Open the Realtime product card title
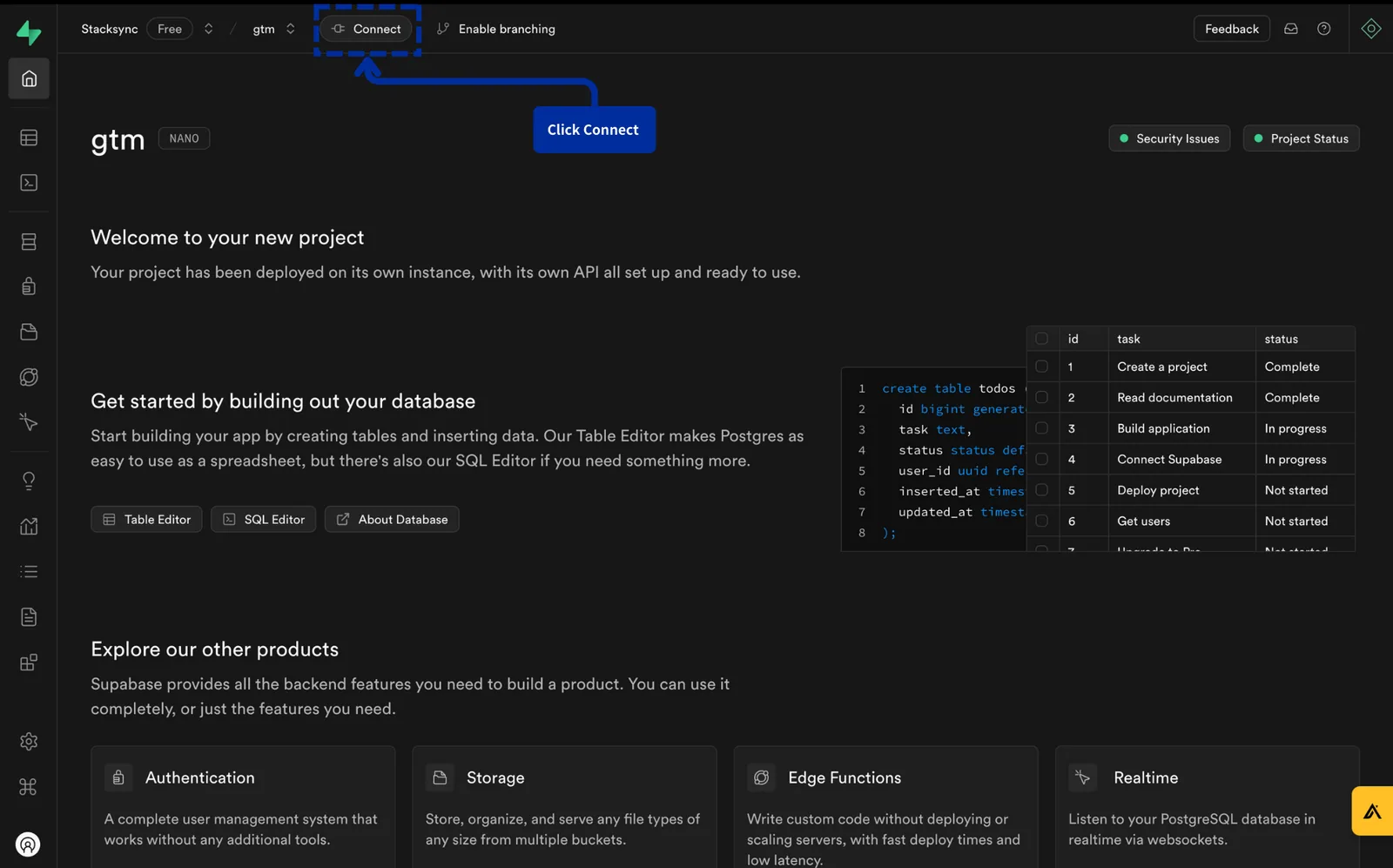Image resolution: width=1393 pixels, height=868 pixels. point(1146,777)
